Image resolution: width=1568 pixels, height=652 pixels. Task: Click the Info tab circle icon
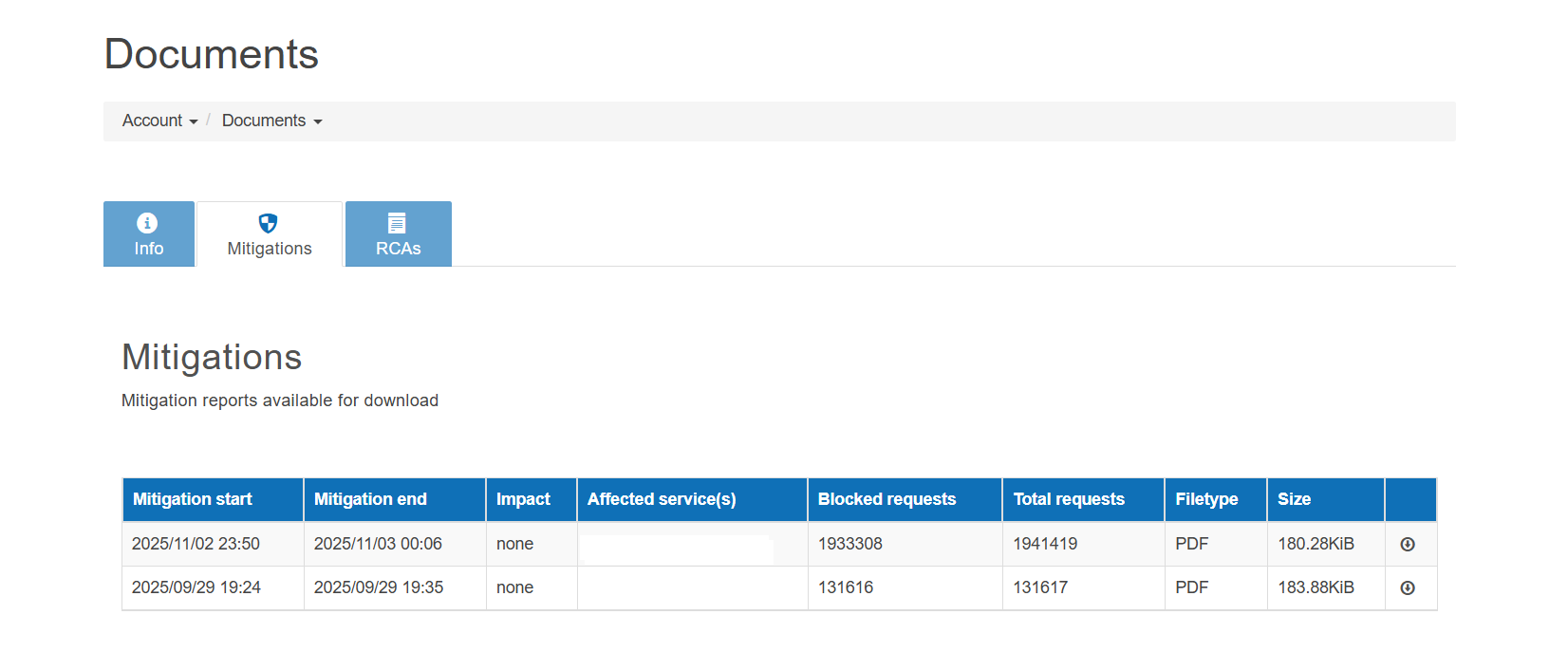click(147, 223)
